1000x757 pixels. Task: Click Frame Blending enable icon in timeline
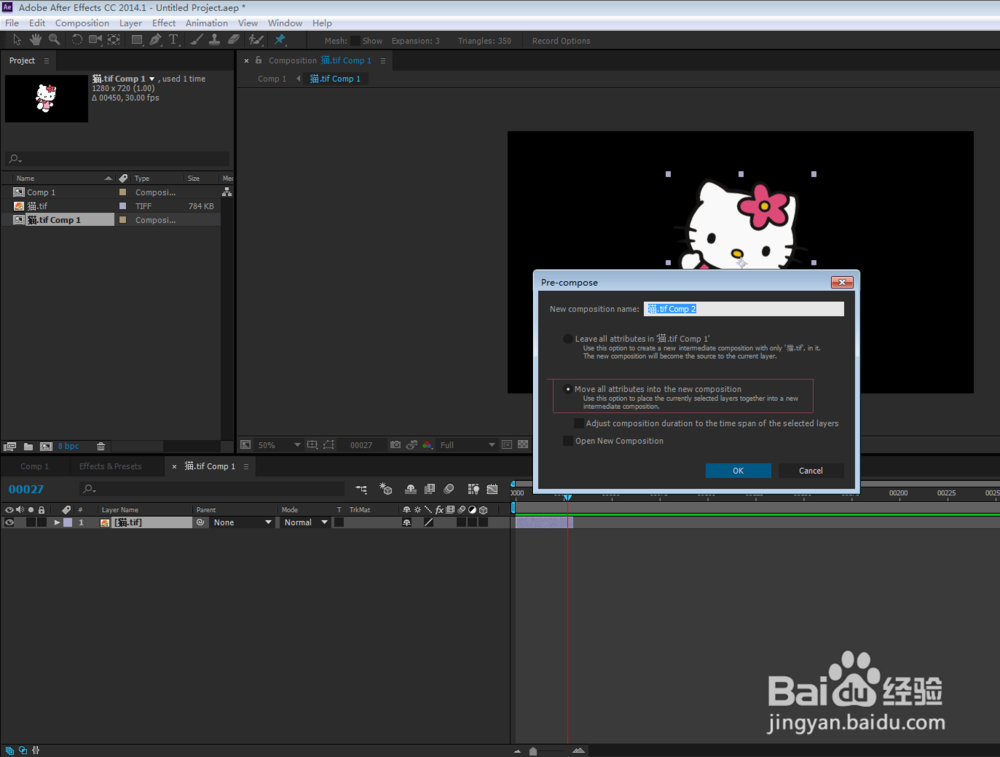[430, 489]
